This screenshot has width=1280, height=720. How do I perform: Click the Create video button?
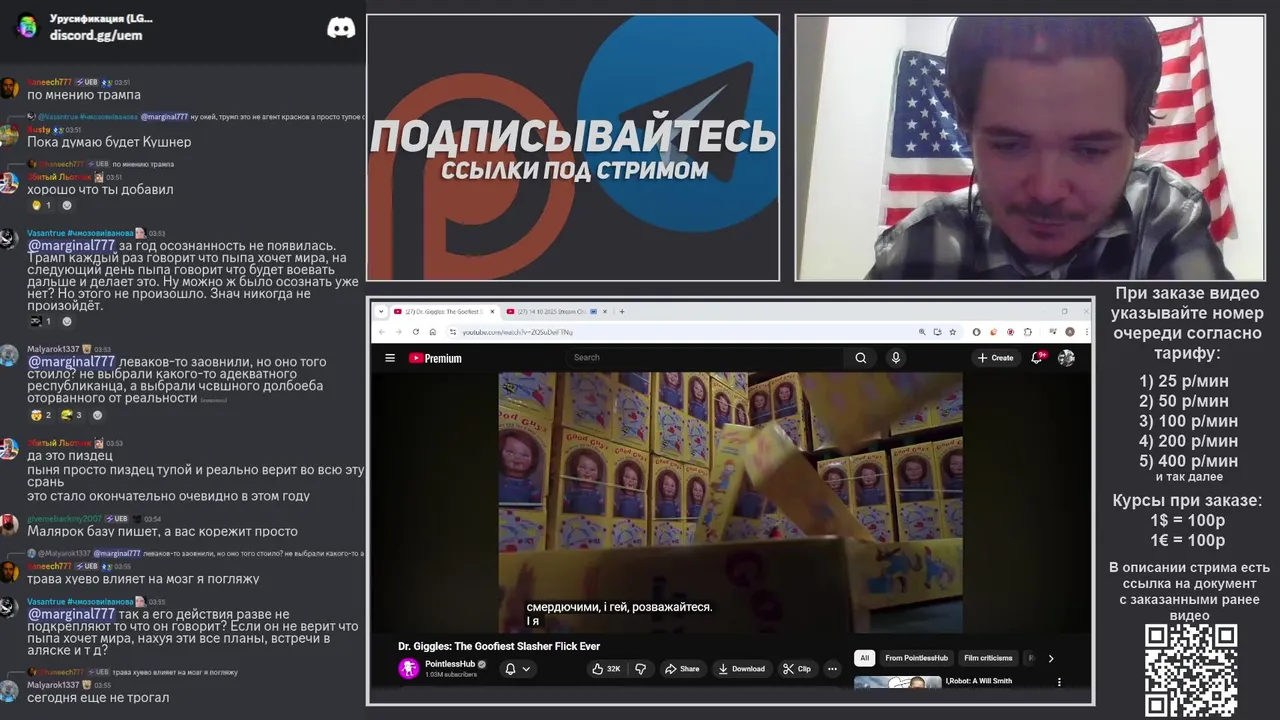tap(996, 358)
